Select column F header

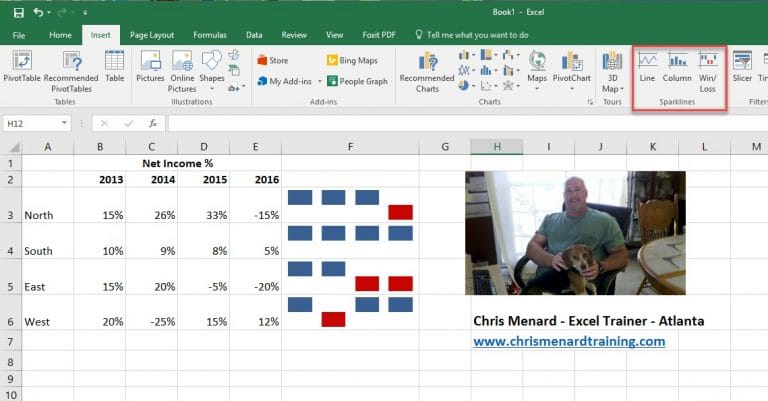pos(350,146)
